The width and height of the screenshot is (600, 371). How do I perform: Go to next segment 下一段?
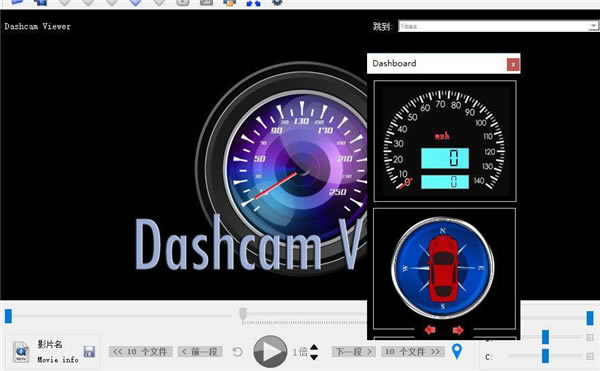tap(354, 351)
